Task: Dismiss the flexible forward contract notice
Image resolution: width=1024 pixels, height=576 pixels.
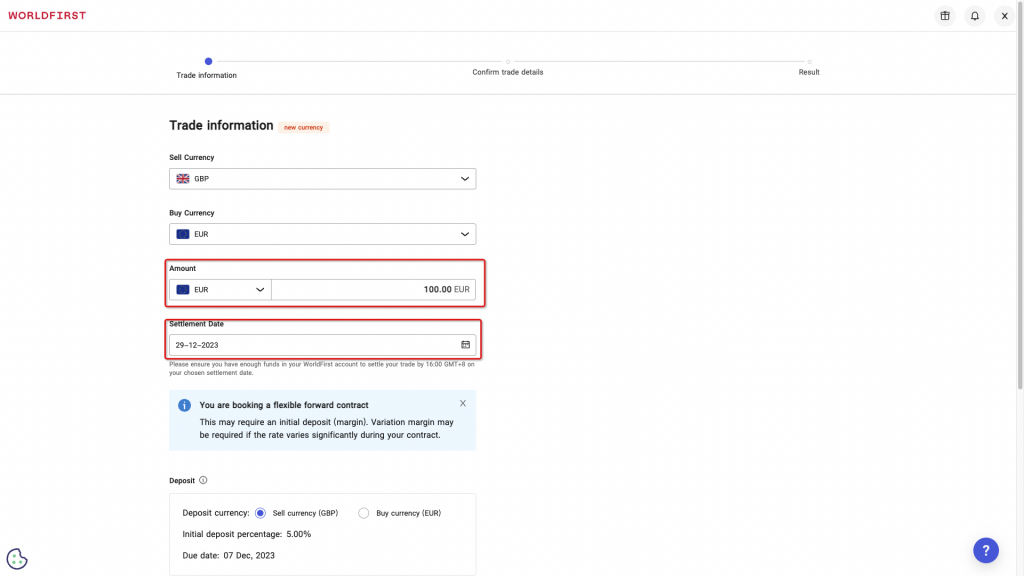Action: (x=462, y=403)
